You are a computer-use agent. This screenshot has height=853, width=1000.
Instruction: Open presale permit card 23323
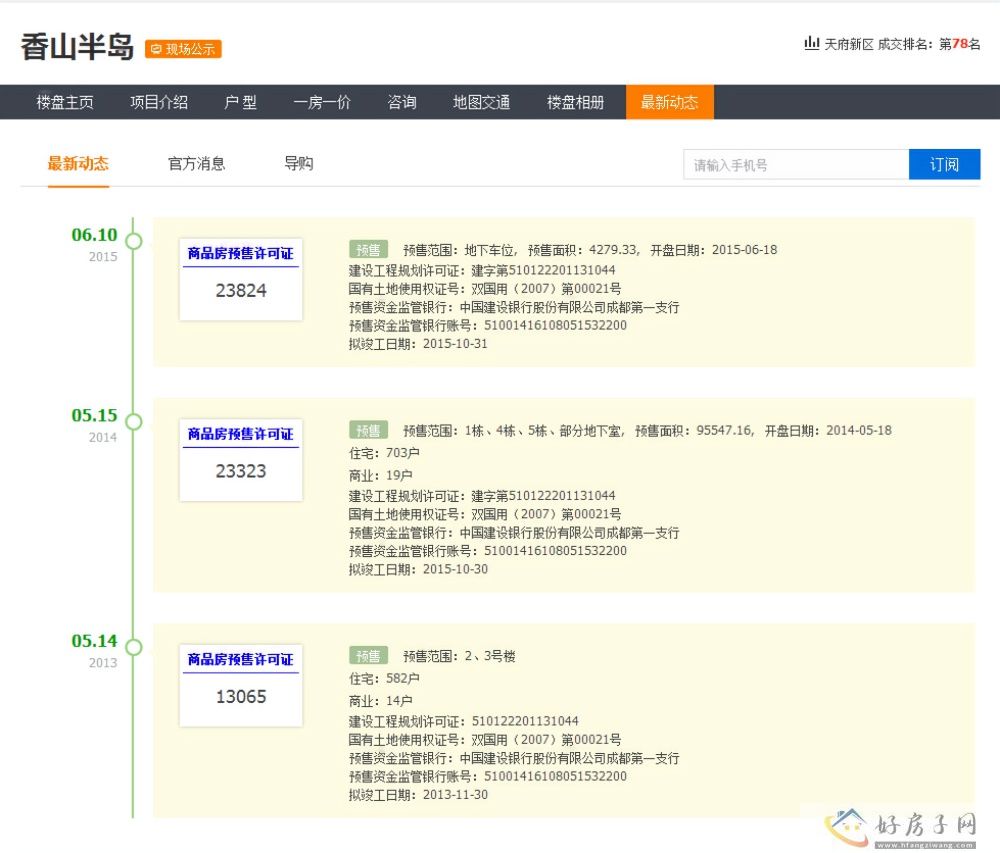click(x=241, y=459)
